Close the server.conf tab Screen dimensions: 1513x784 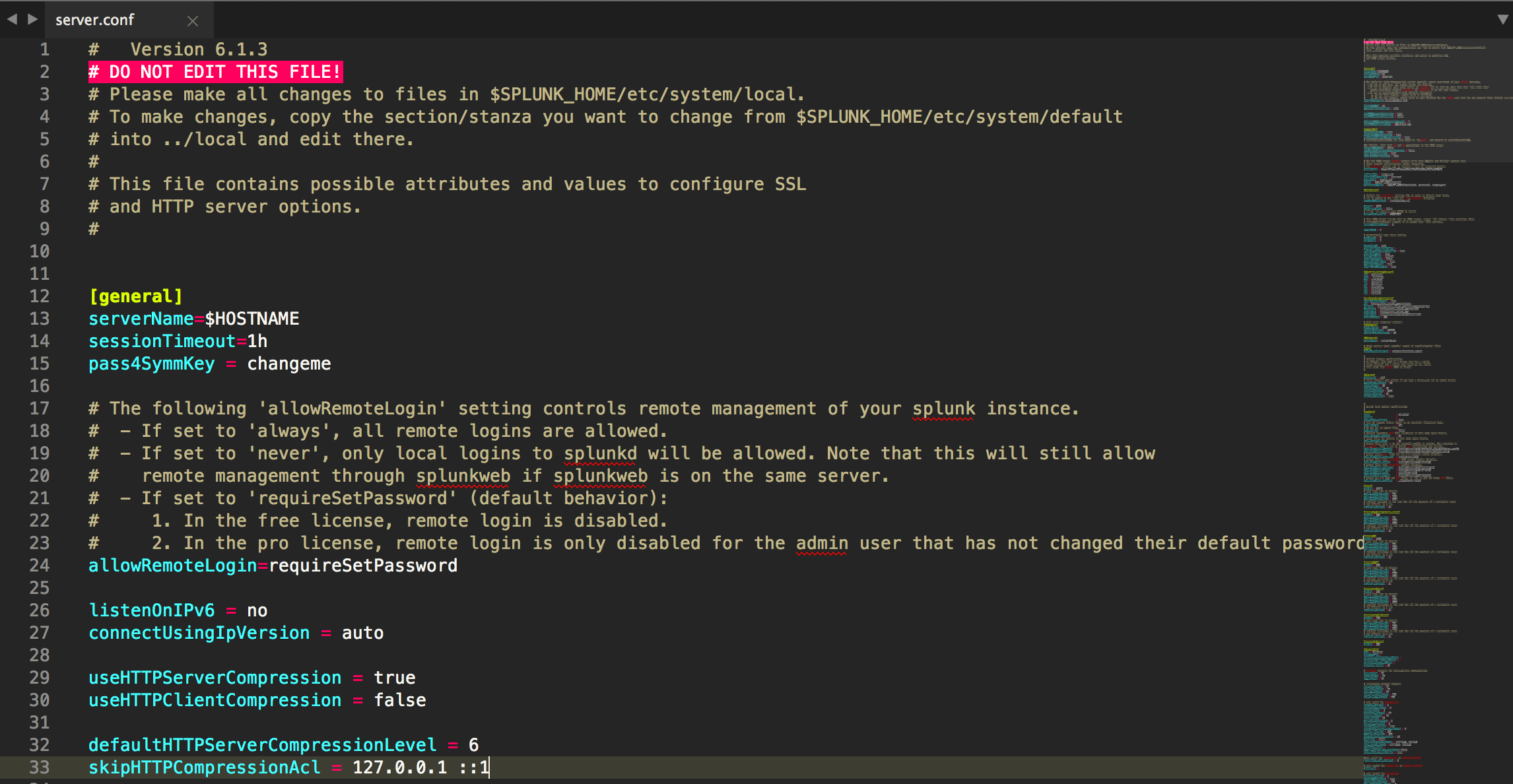pos(193,21)
